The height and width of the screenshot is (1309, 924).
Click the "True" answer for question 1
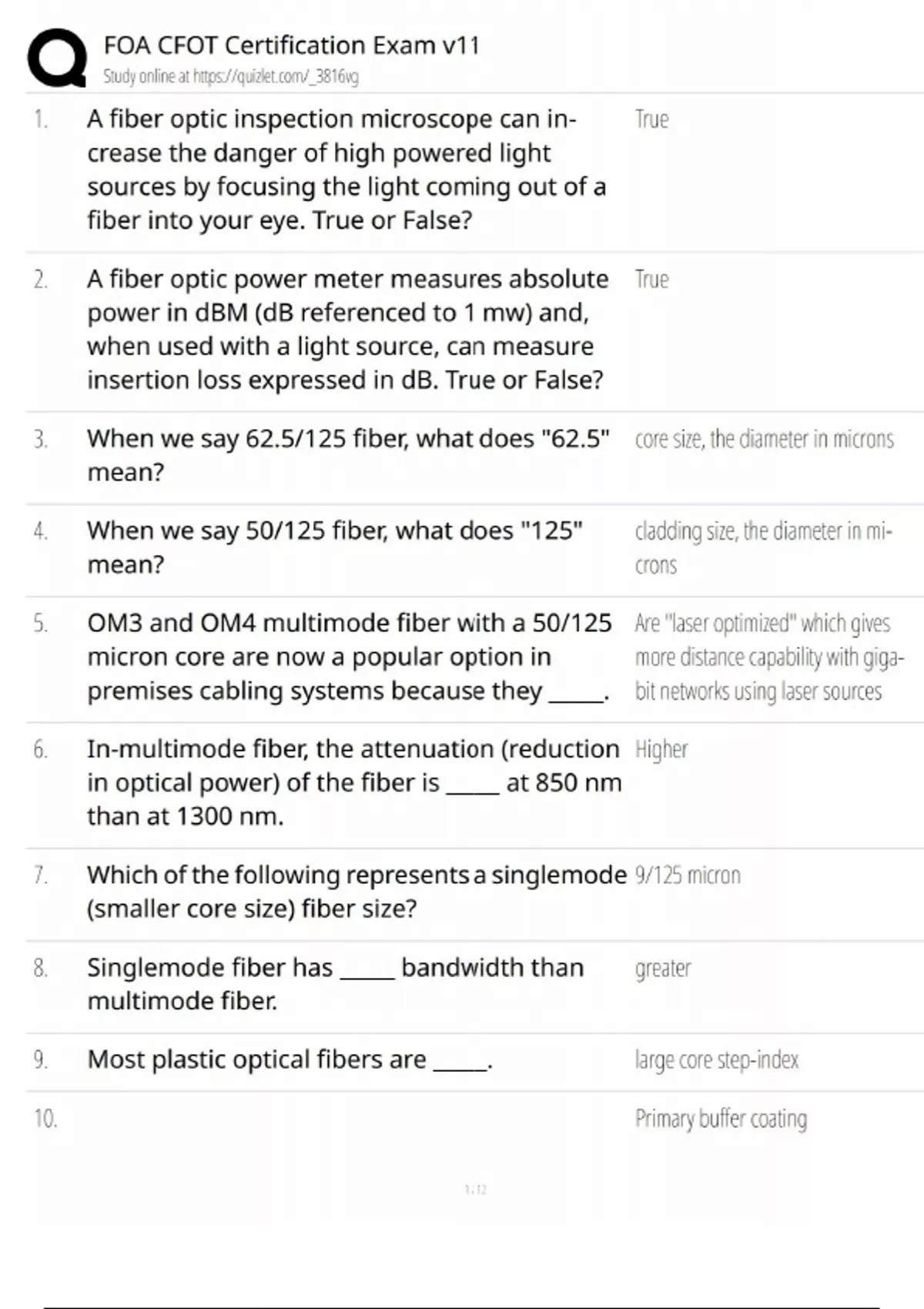[x=651, y=119]
